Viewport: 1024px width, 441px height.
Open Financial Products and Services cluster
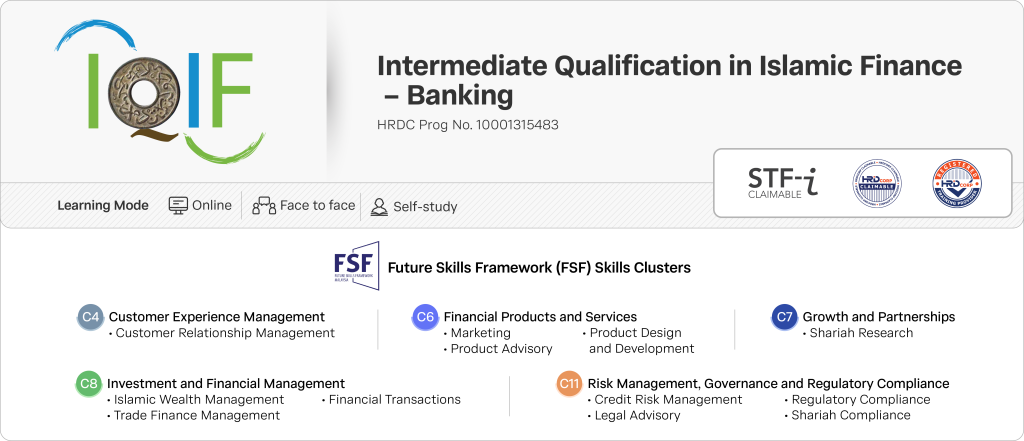tap(540, 317)
